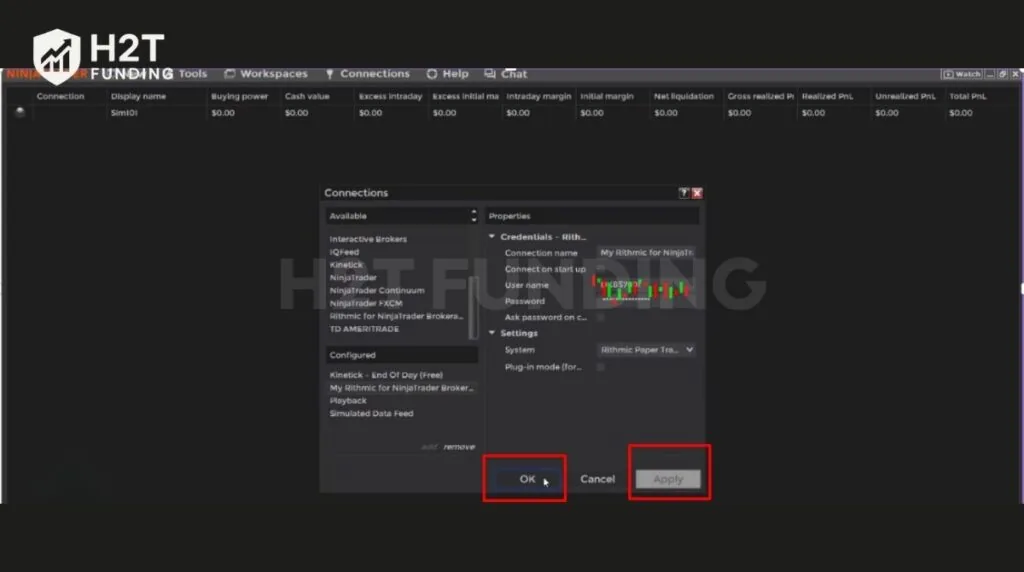This screenshot has width=1024, height=572.
Task: Click the Total PnL column header
Action: pos(968,96)
